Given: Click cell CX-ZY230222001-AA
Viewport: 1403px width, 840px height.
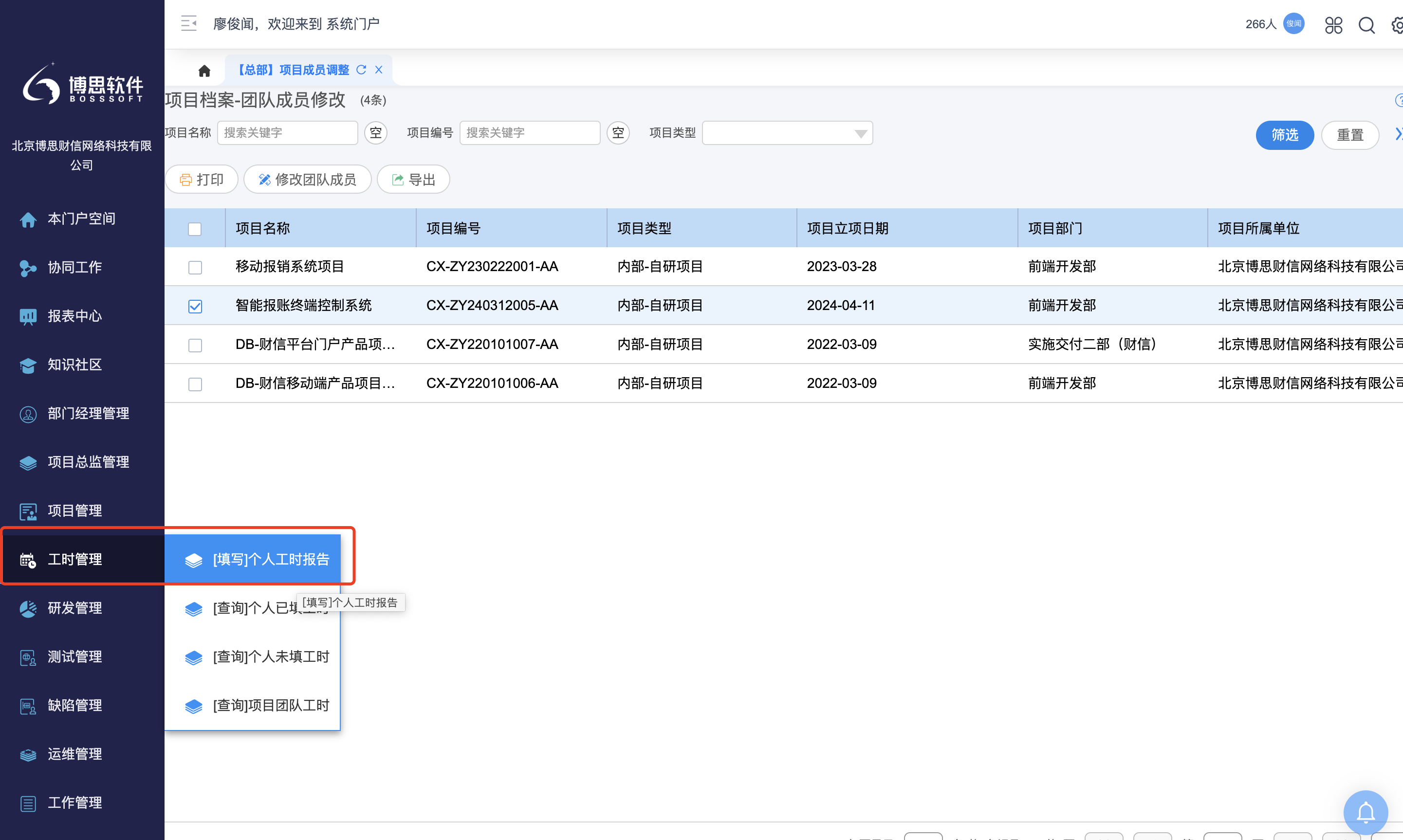Looking at the screenshot, I should pos(492,266).
